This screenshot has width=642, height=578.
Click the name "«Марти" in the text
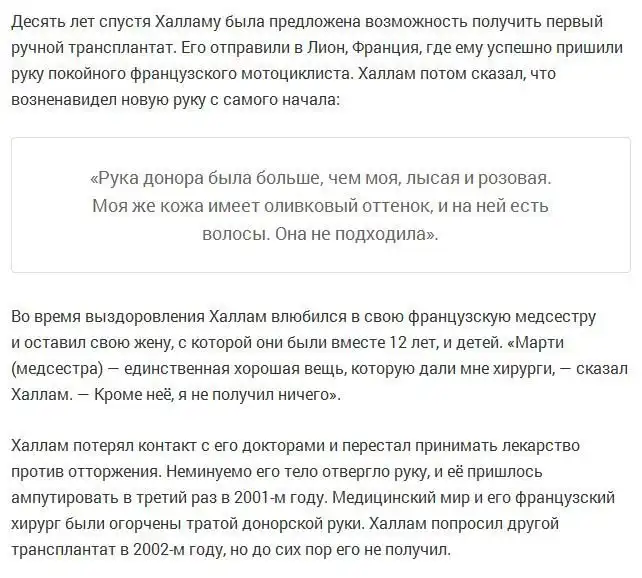pyautogui.click(x=536, y=342)
